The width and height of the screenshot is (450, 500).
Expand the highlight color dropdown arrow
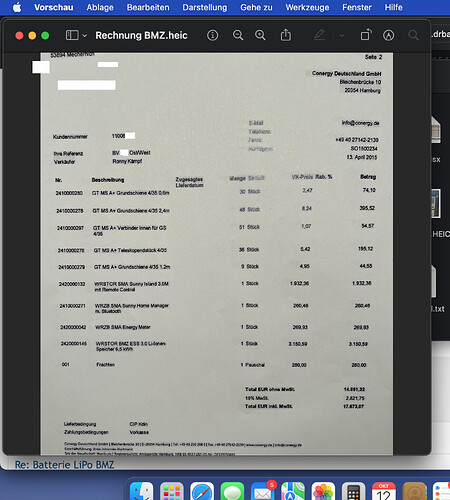(x=342, y=35)
